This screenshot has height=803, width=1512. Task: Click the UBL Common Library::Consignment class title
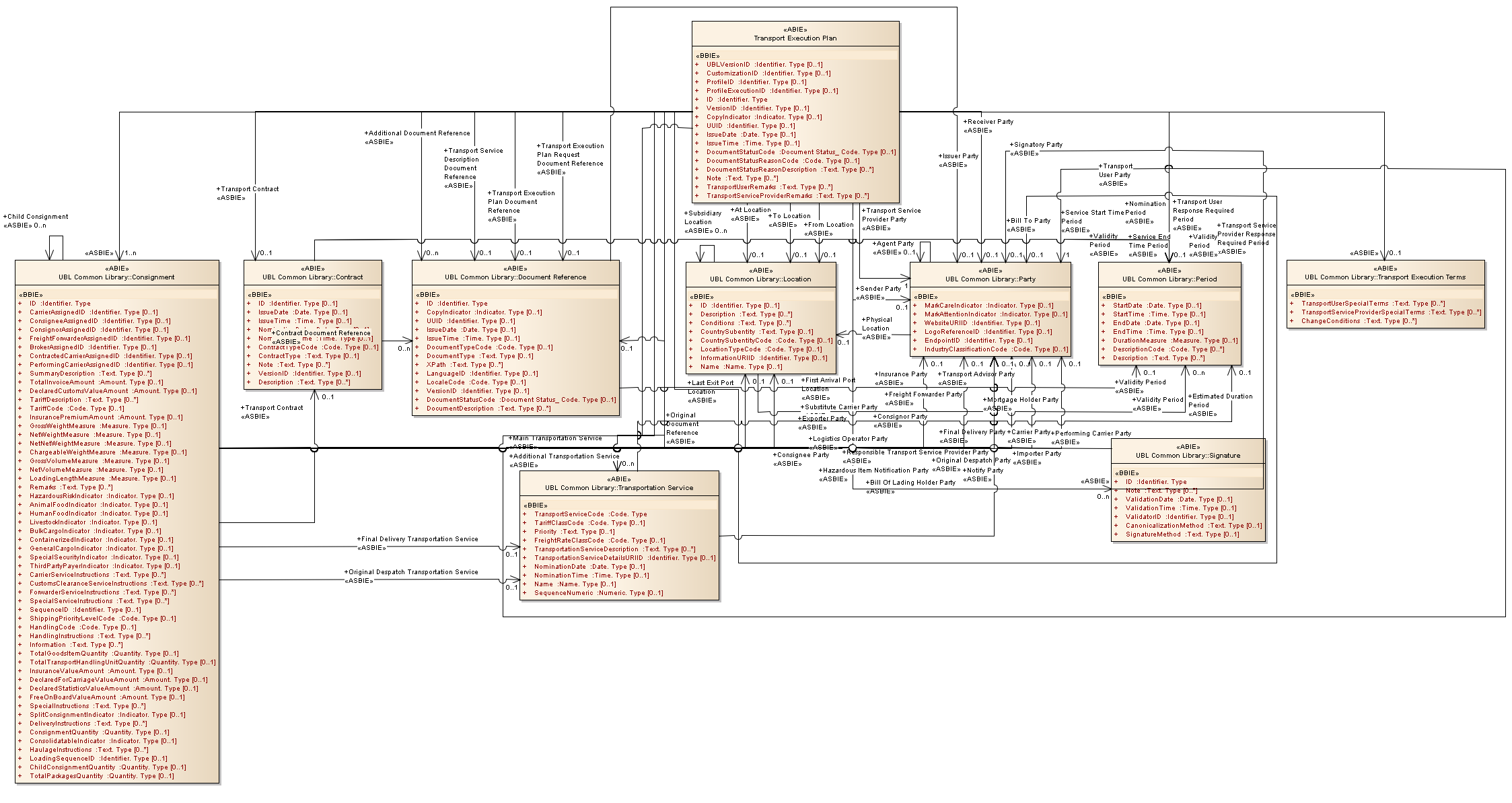tap(116, 277)
